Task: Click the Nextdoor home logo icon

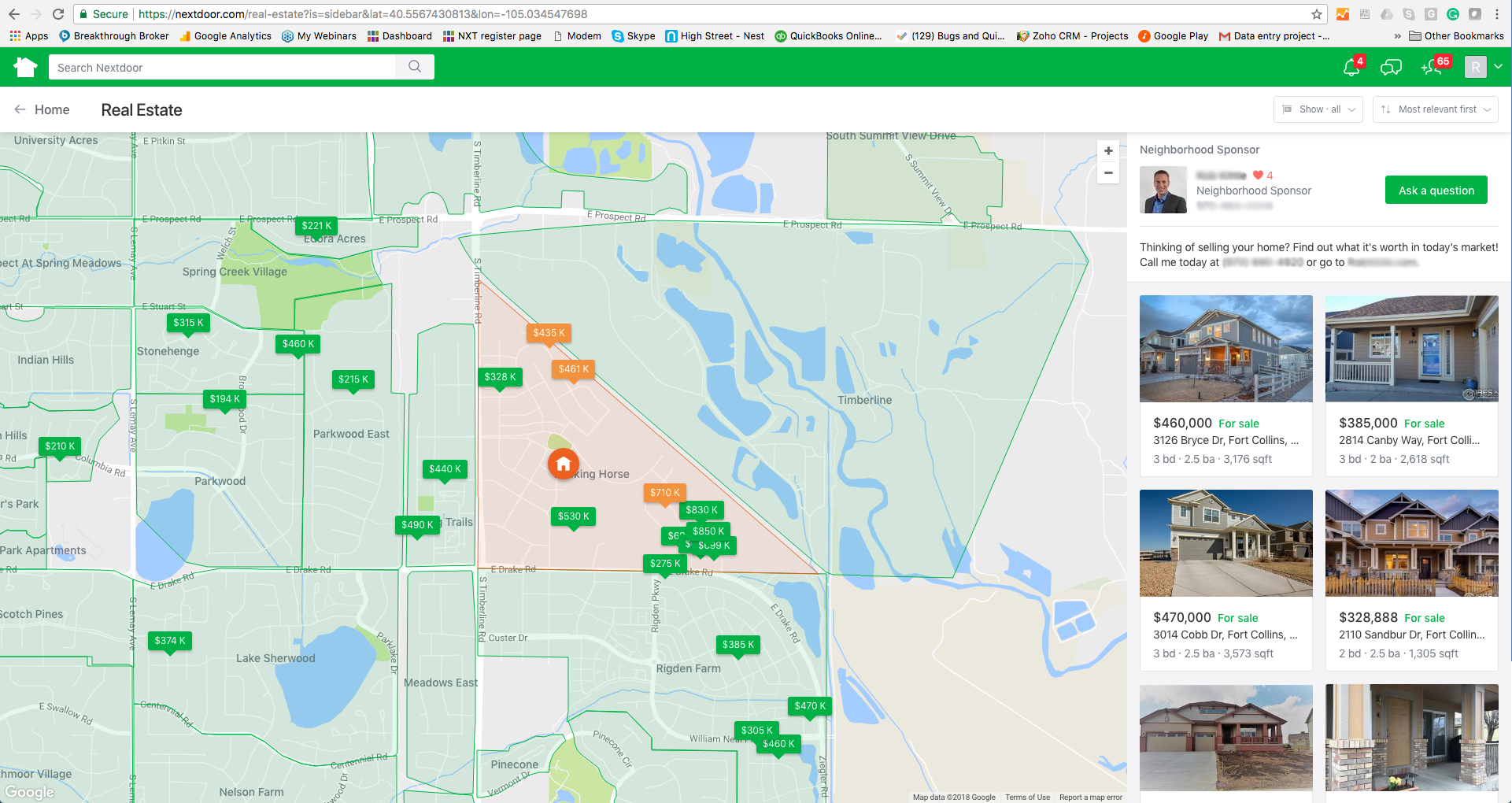Action: [x=25, y=68]
